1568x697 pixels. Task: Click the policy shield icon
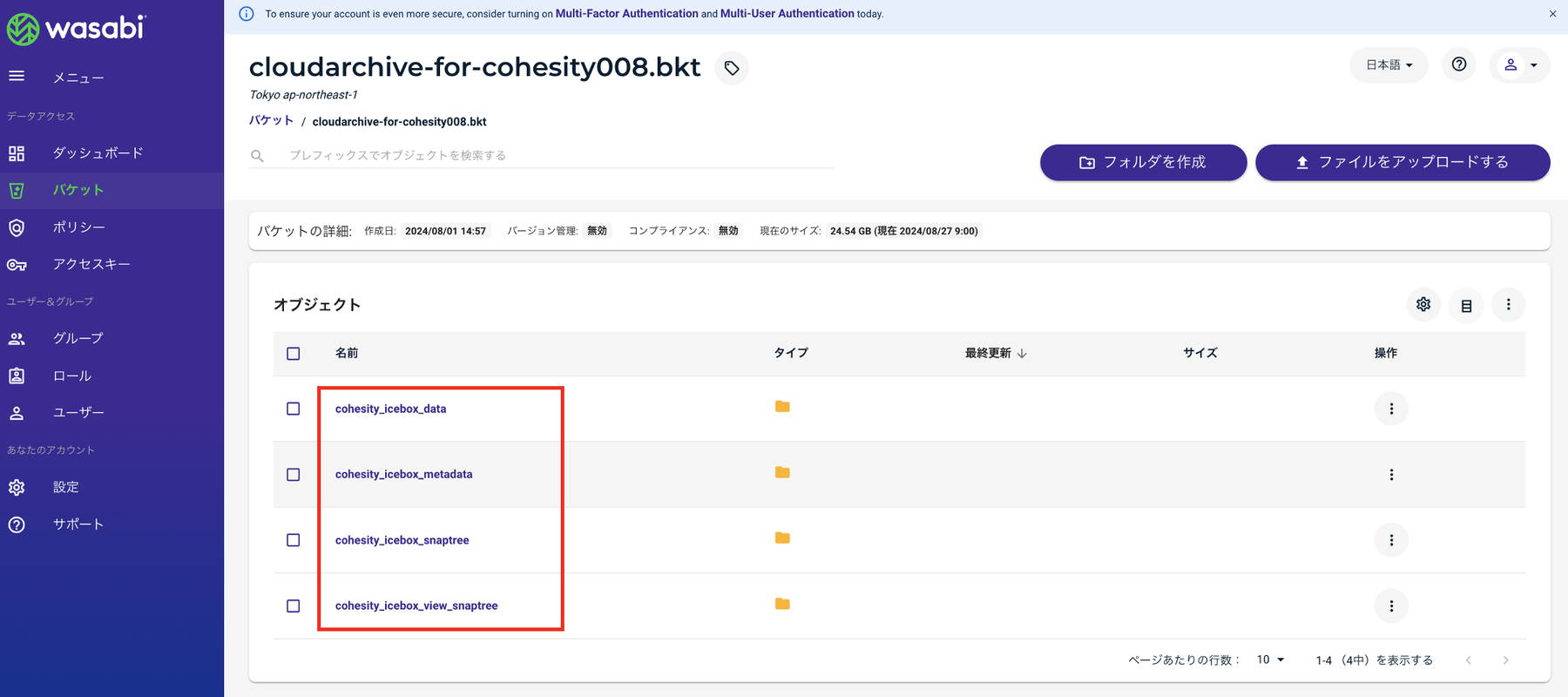17,227
